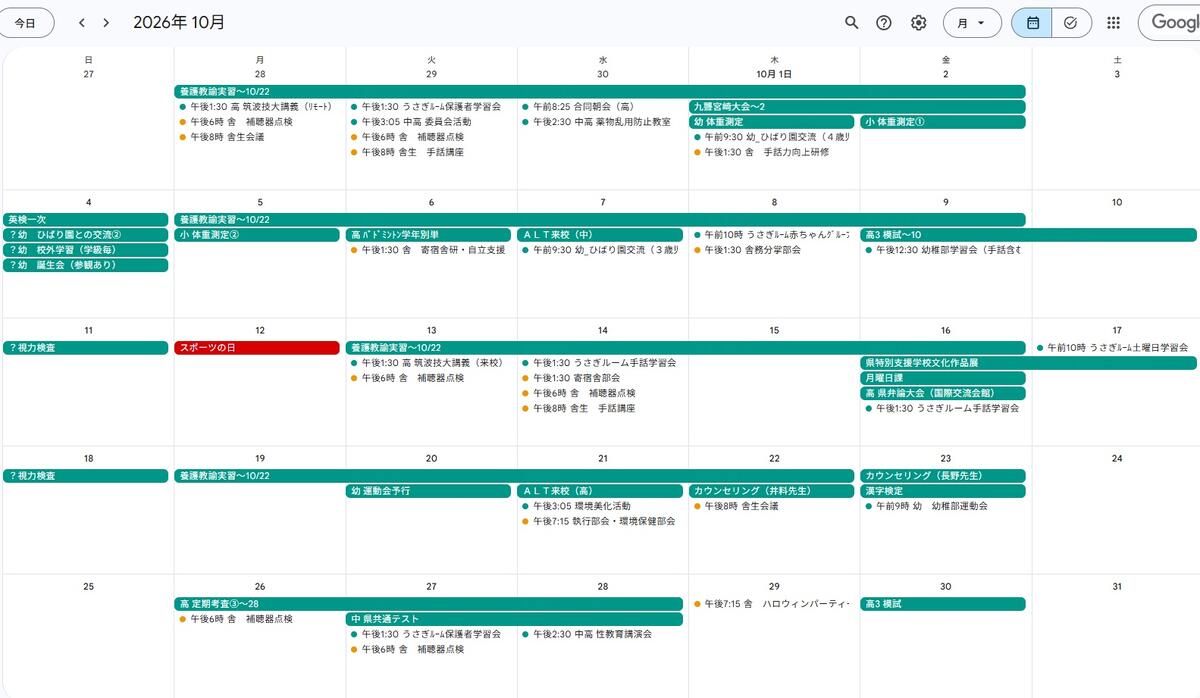The width and height of the screenshot is (1200, 698).
Task: Select date number 31
Action: 1117,586
